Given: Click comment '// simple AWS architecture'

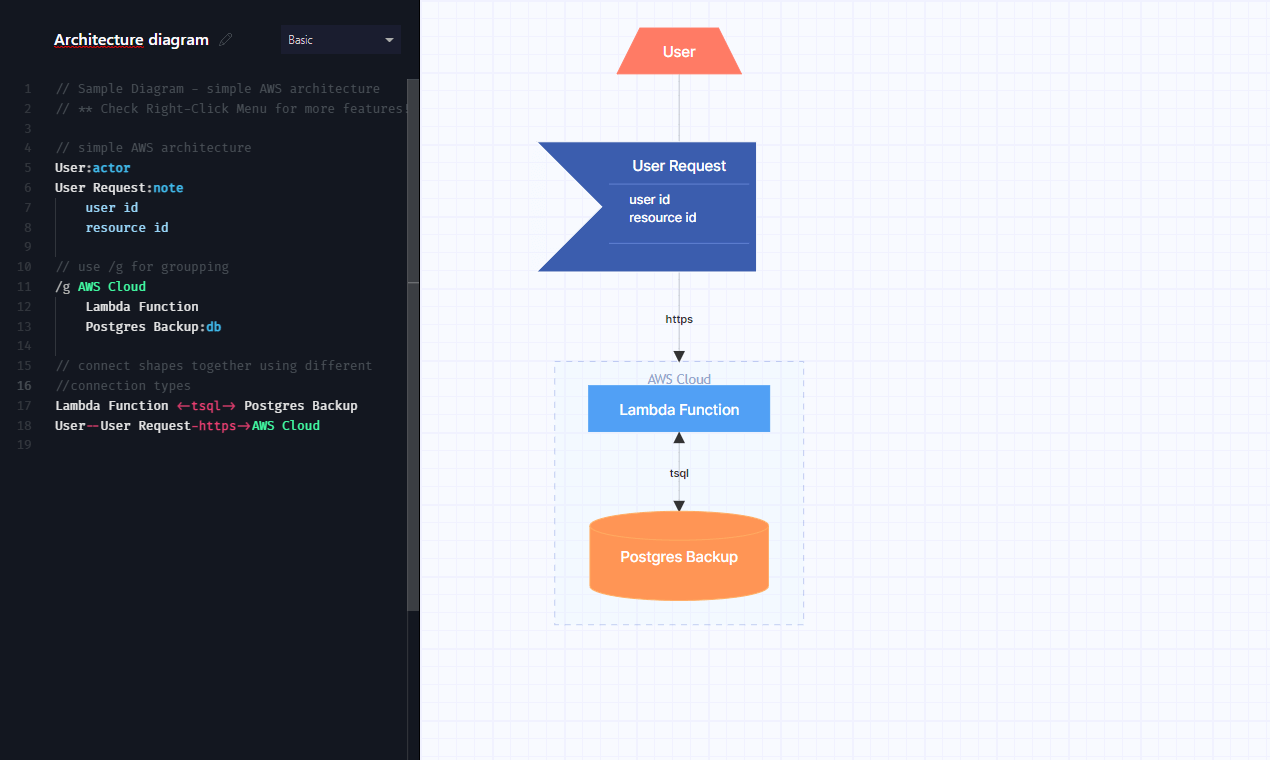Looking at the screenshot, I should point(153,147).
